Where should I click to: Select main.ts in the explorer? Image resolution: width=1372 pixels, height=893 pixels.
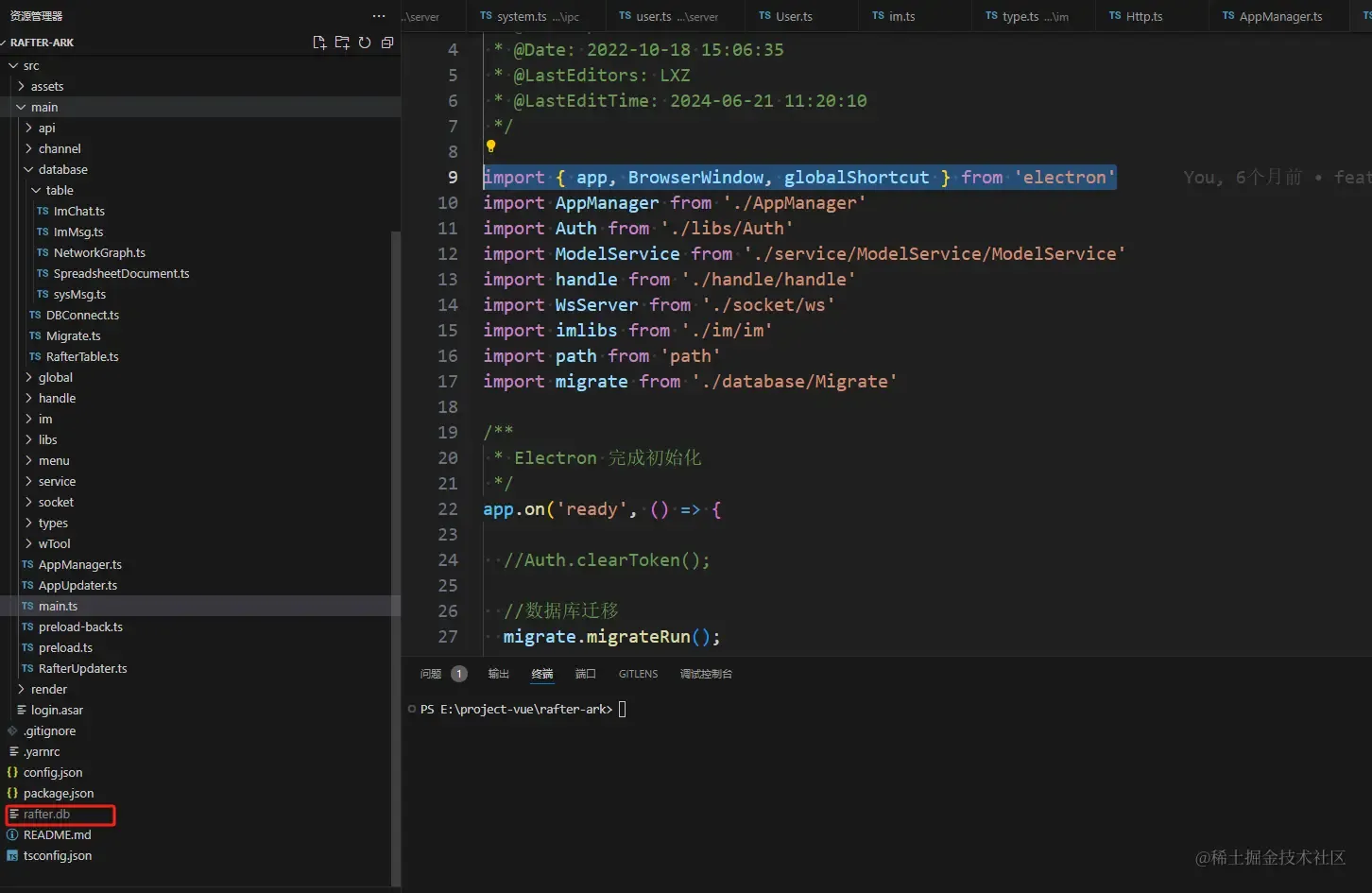[200, 606]
